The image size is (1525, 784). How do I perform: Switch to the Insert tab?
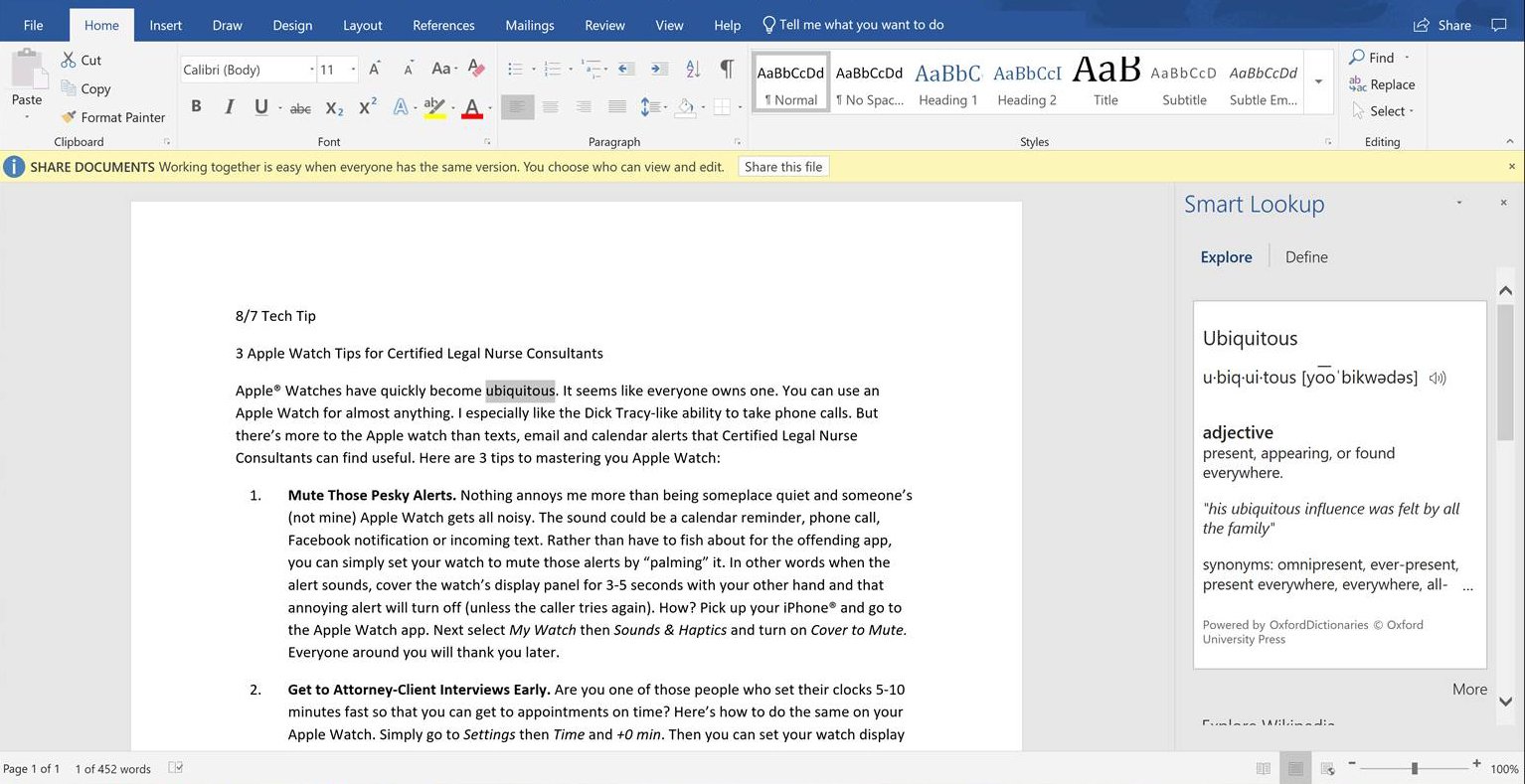click(165, 25)
